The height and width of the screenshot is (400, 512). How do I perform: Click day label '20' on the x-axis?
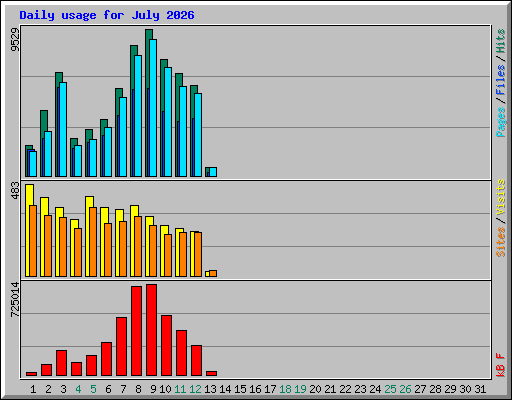coord(315,389)
